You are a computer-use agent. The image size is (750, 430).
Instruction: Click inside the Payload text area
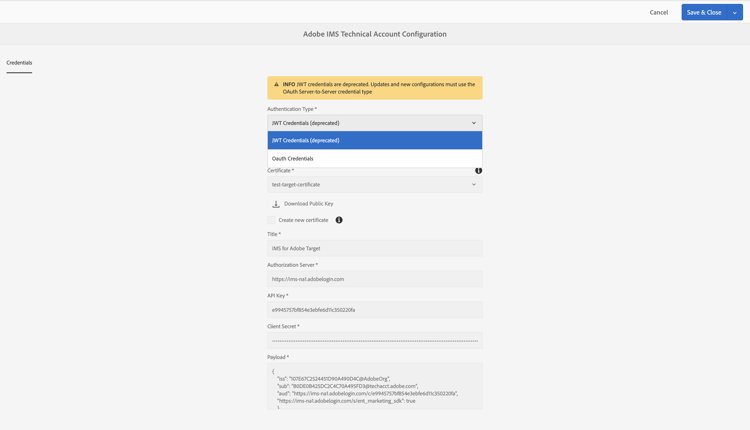374,386
